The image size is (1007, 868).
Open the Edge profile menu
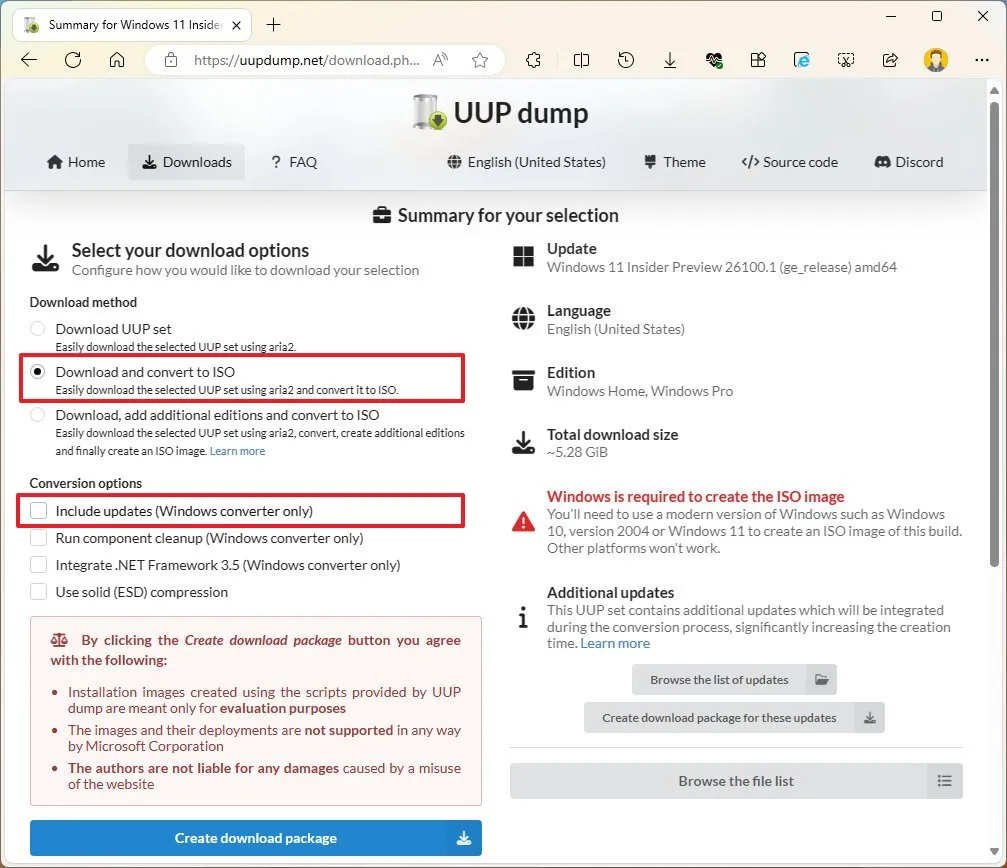point(936,60)
